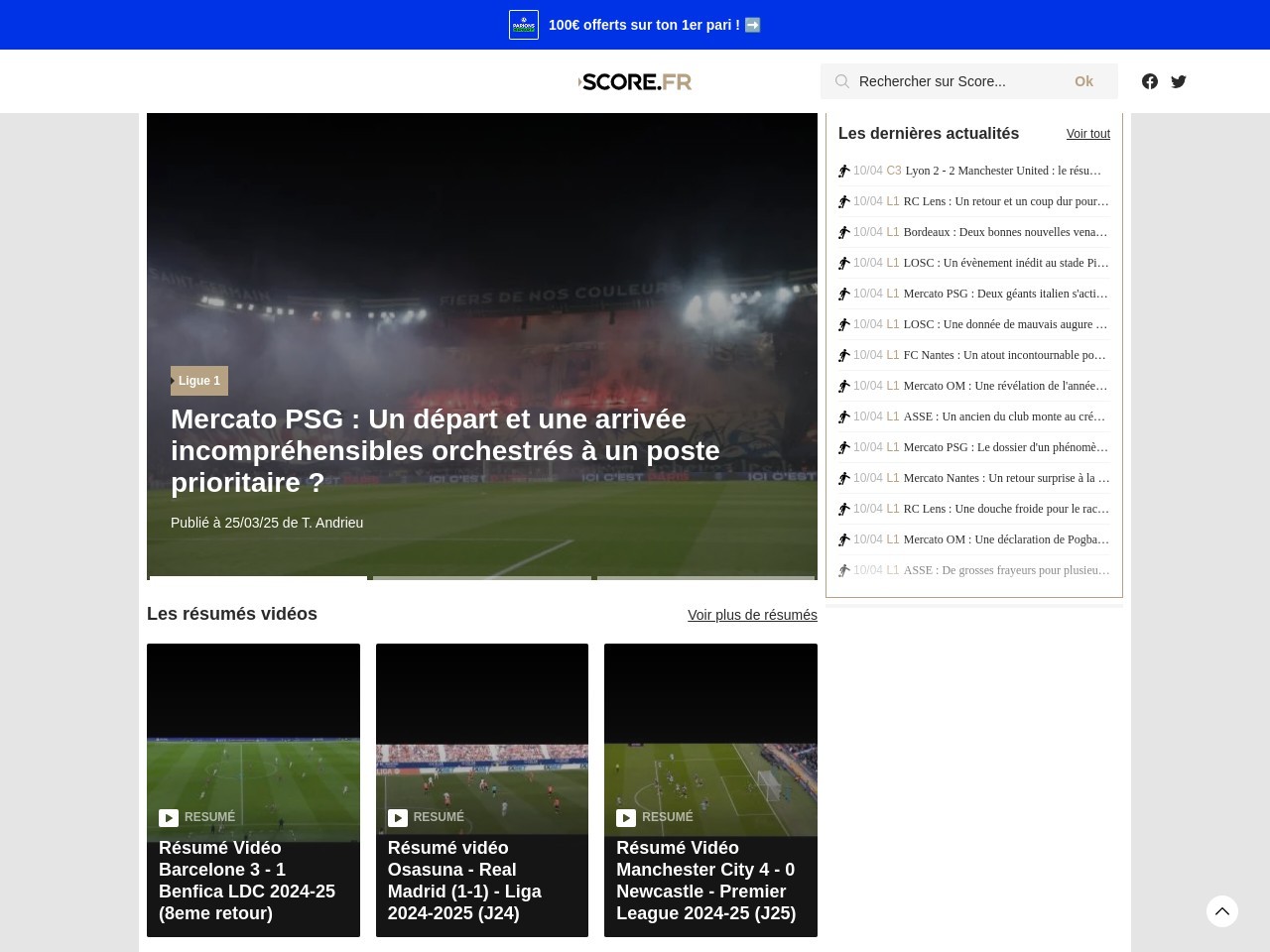Click the Parions Sport logo in top banner
This screenshot has width=1270, height=952.
524,25
